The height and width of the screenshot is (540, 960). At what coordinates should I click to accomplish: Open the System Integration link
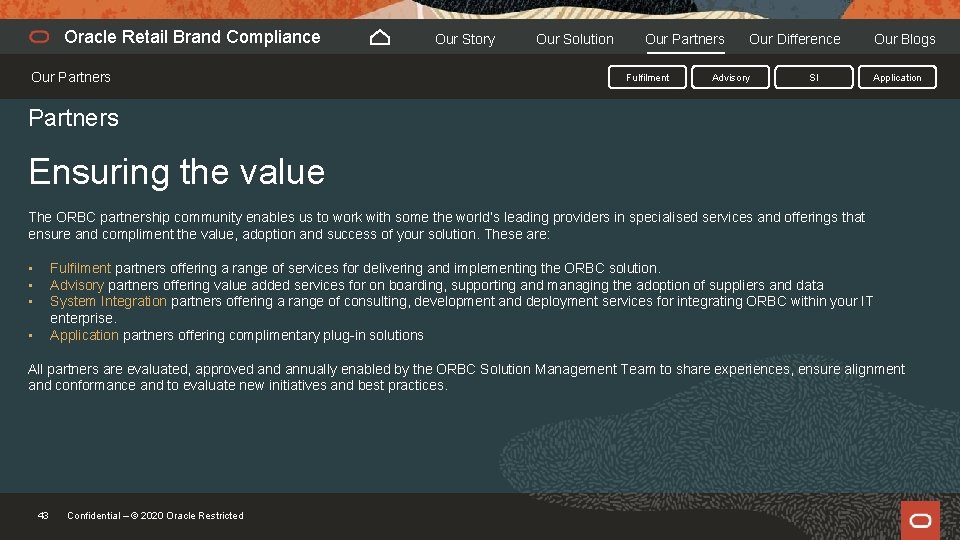(108, 301)
